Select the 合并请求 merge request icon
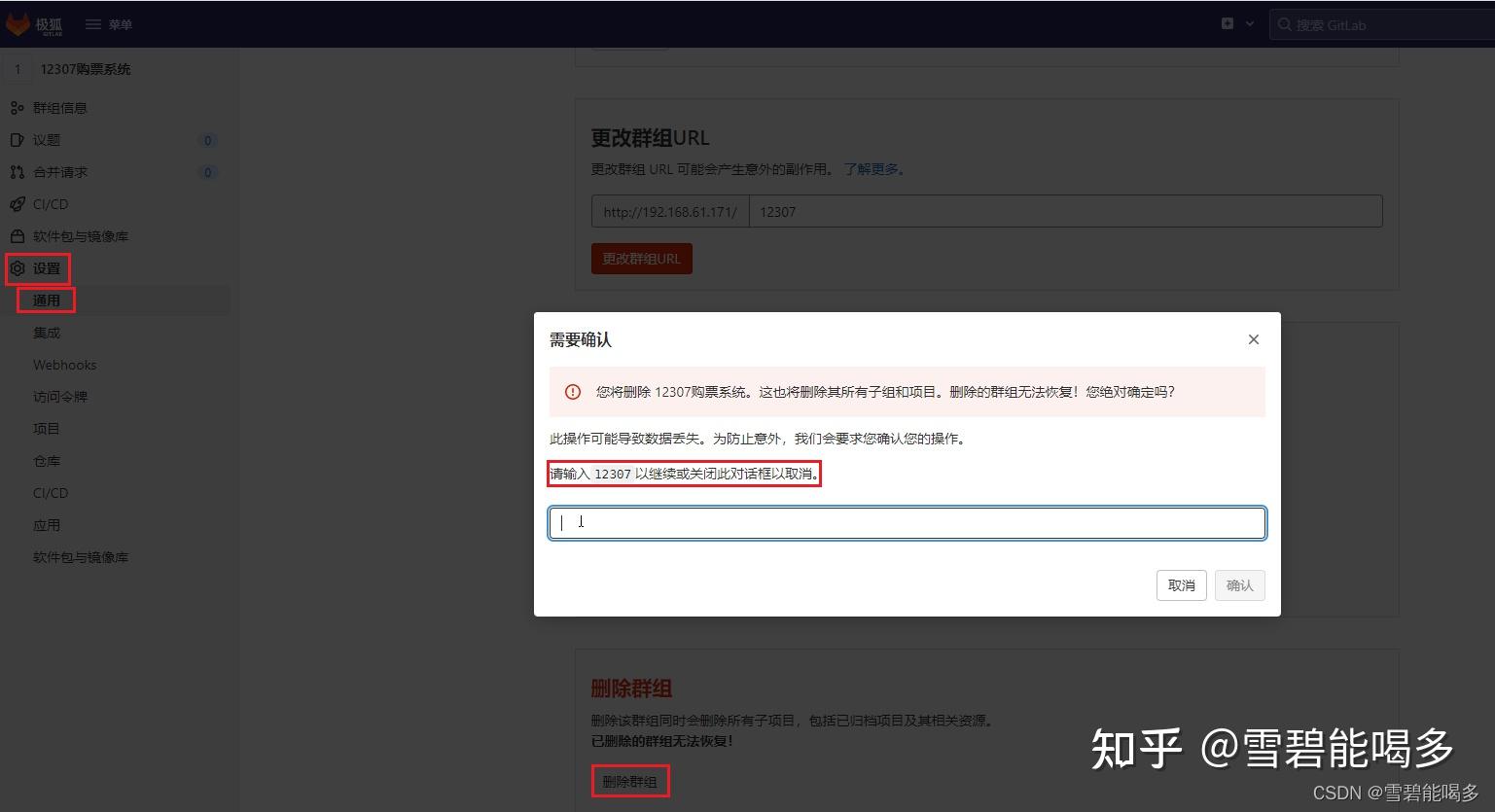Viewport: 1495px width, 812px height. pos(18,172)
